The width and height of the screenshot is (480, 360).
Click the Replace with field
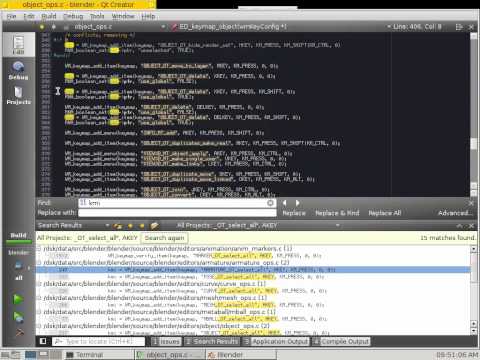(x=177, y=213)
